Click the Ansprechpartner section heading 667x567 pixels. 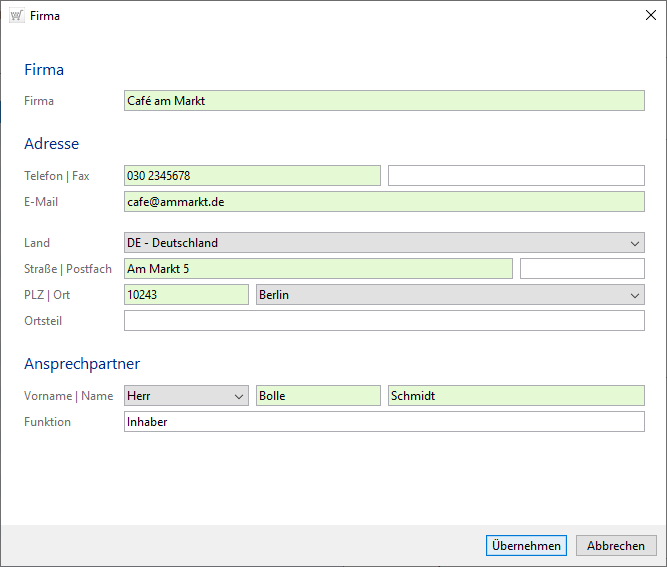[82, 364]
